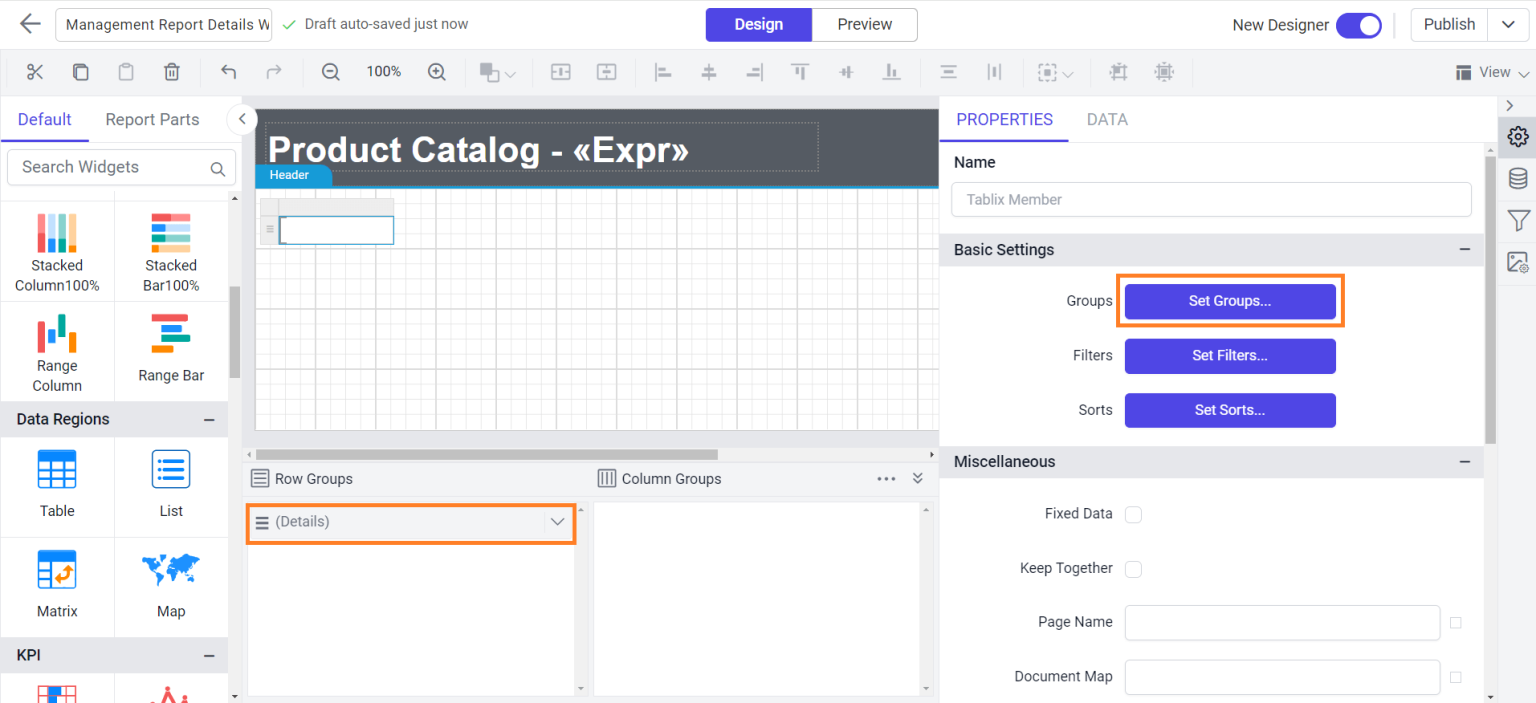Viewport: 1536px width, 703px height.
Task: Open the Report Parts tab
Action: click(151, 119)
